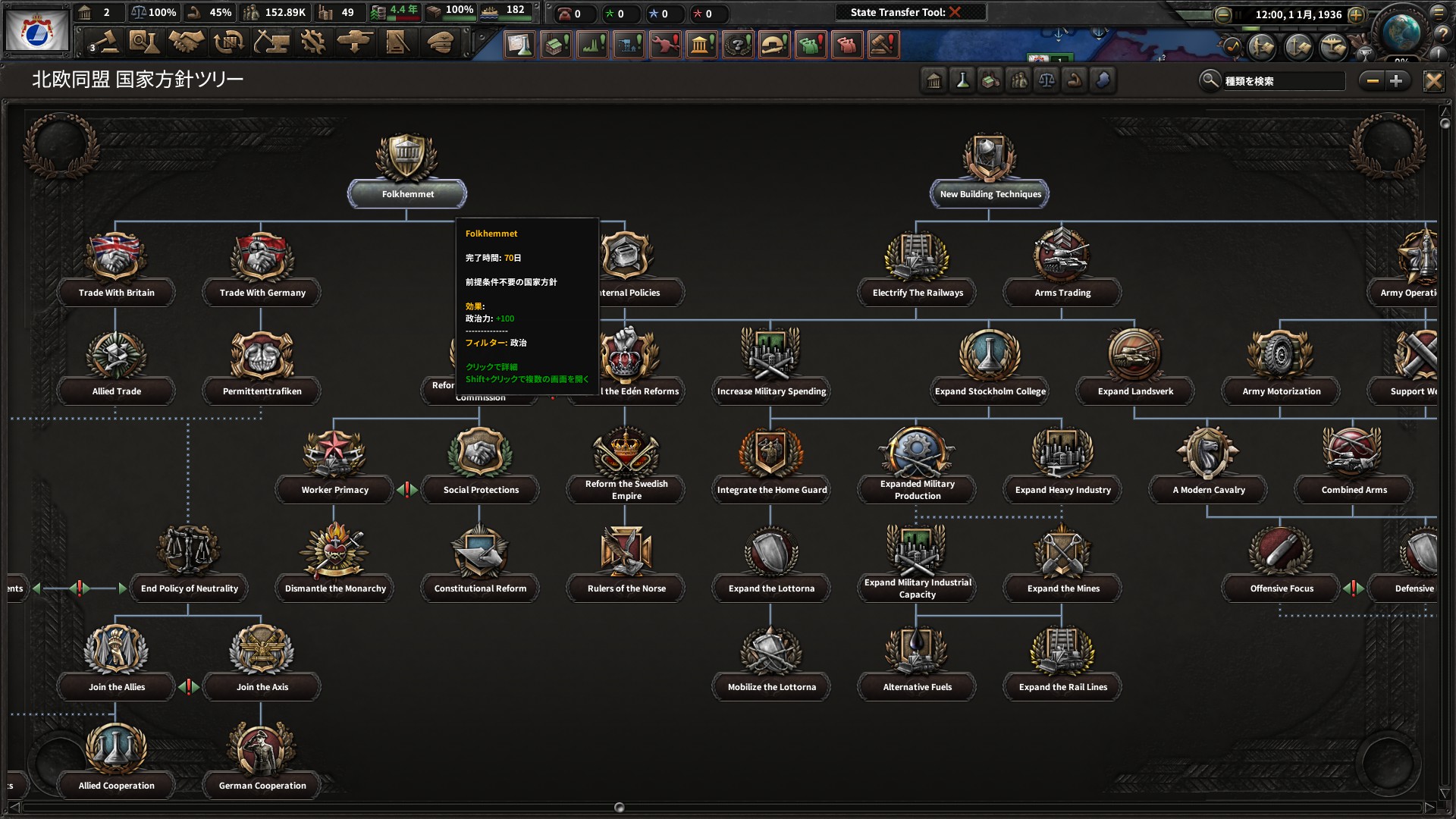1456x819 pixels.
Task: Zoom out focus tree with minus
Action: pos(1373,80)
